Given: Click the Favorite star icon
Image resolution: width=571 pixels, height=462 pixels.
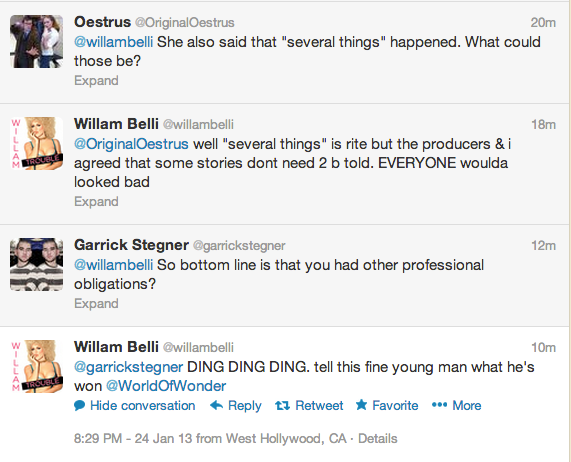Looking at the screenshot, I should (361, 404).
